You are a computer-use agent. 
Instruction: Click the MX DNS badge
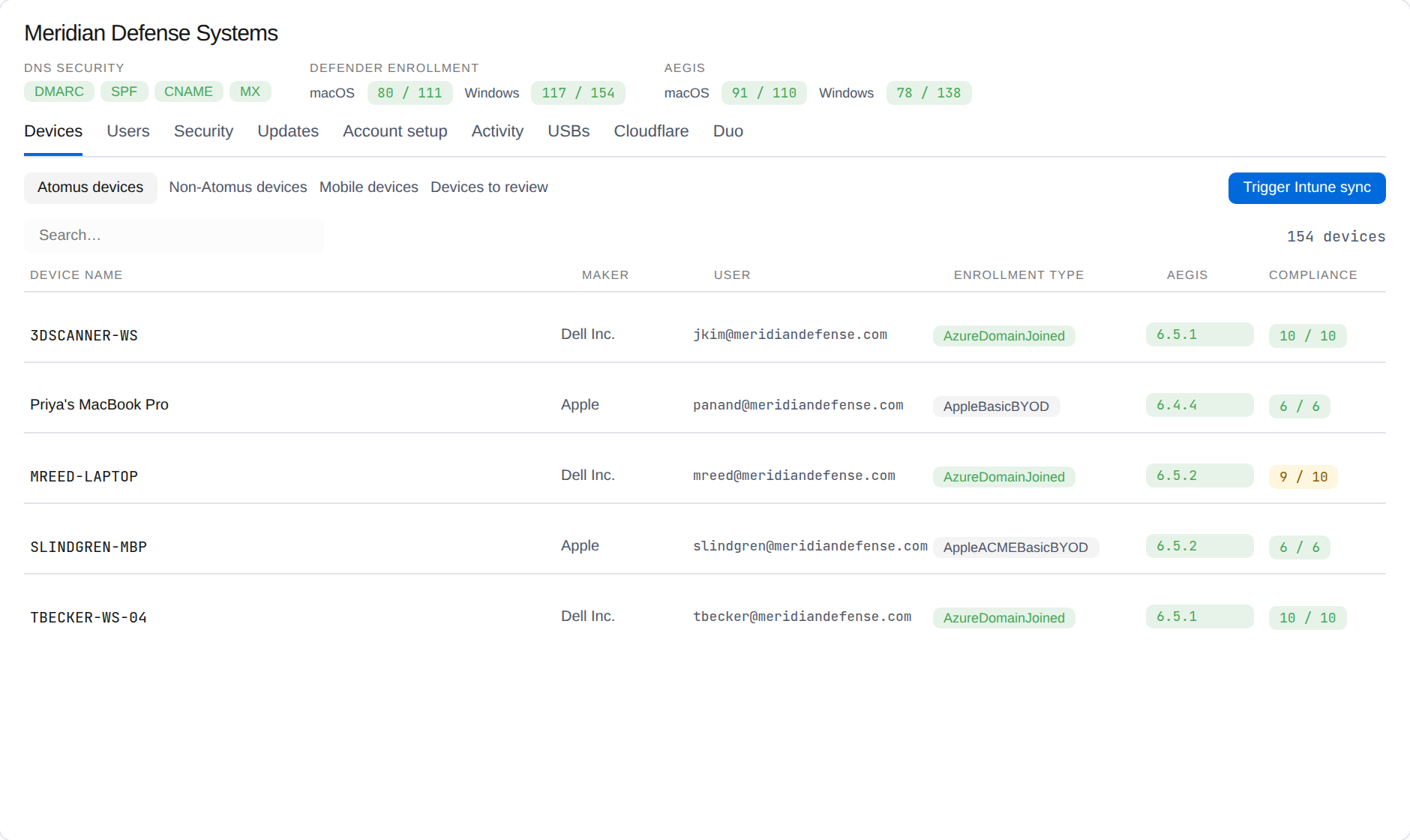pos(250,91)
